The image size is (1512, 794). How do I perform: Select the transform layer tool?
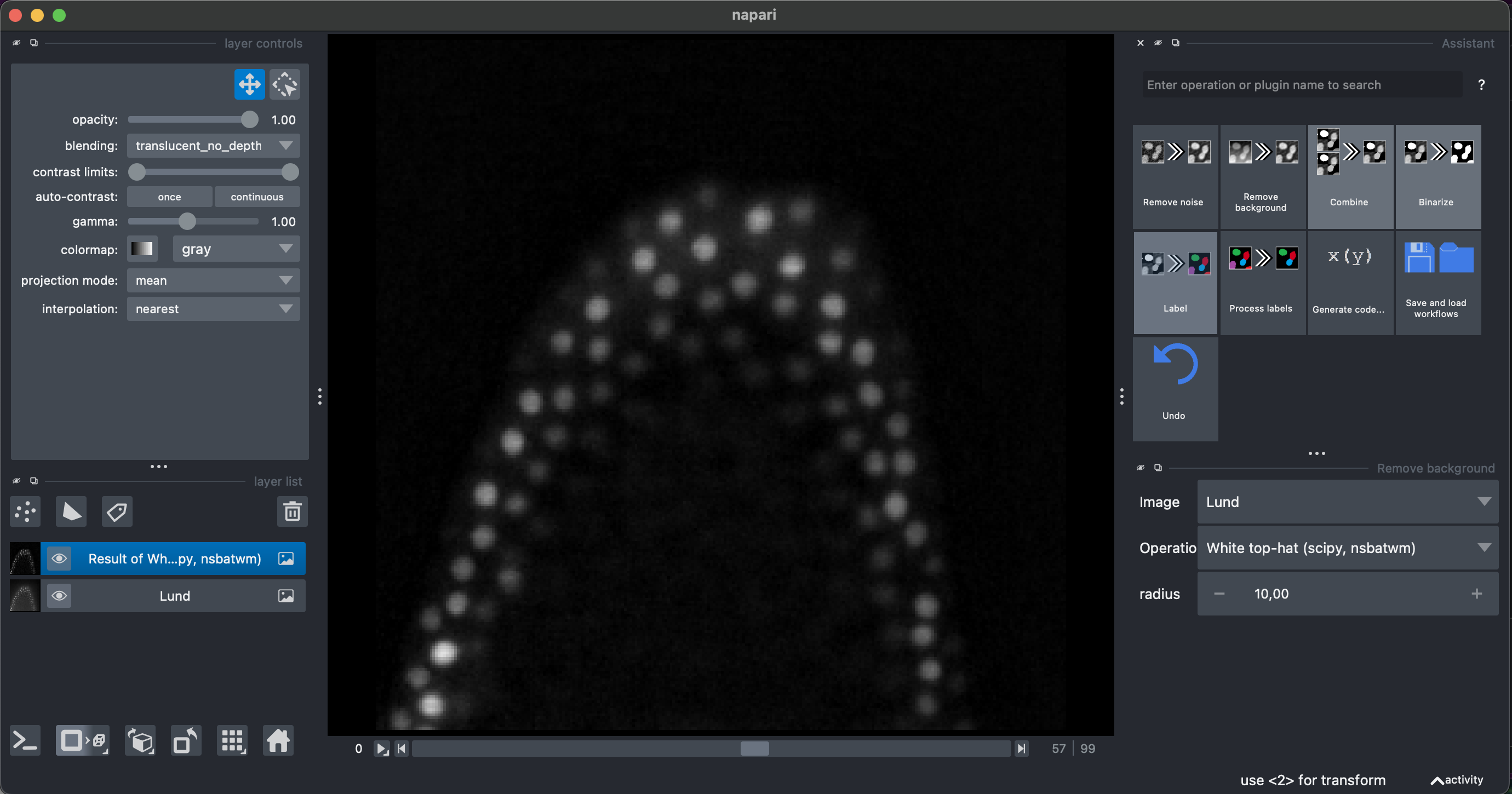pyautogui.click(x=285, y=84)
